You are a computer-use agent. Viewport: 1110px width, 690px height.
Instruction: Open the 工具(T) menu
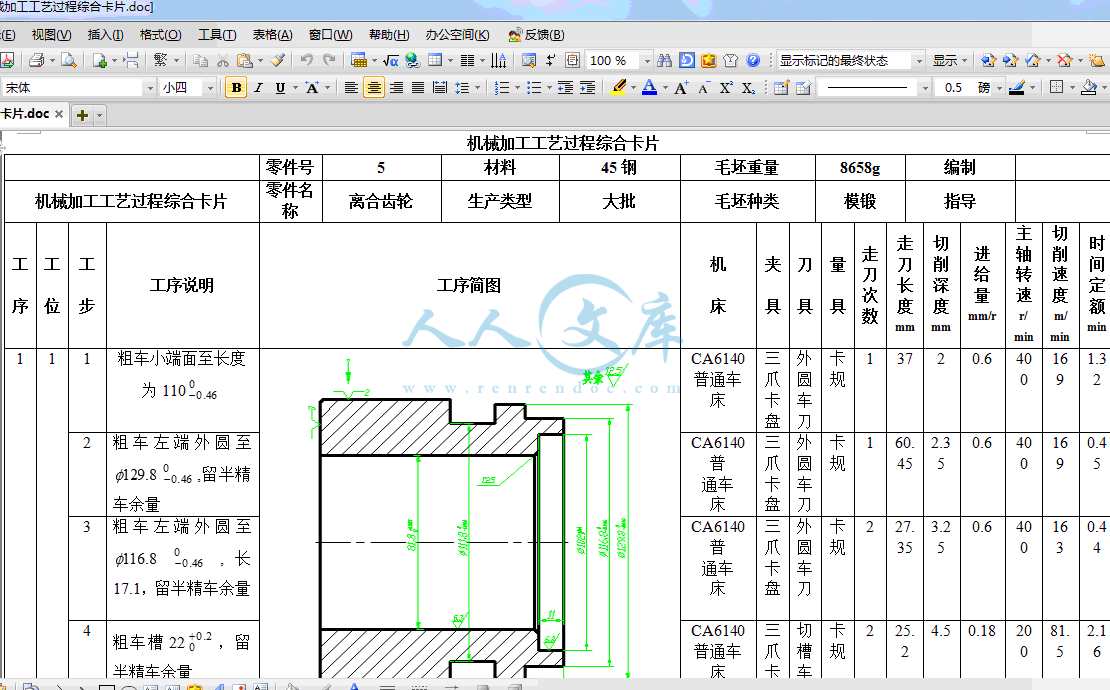pos(217,35)
